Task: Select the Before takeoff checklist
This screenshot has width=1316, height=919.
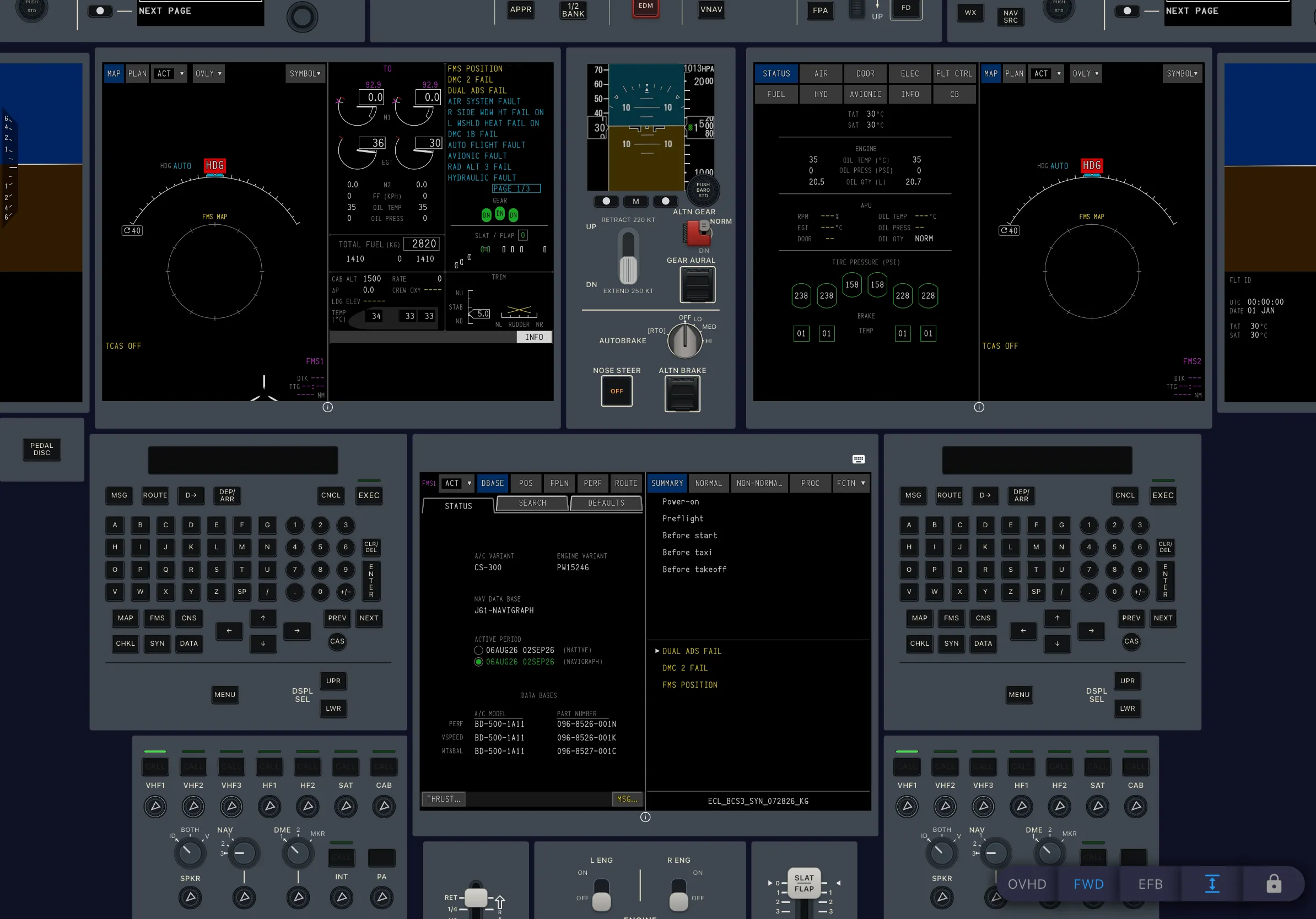Action: [694, 570]
